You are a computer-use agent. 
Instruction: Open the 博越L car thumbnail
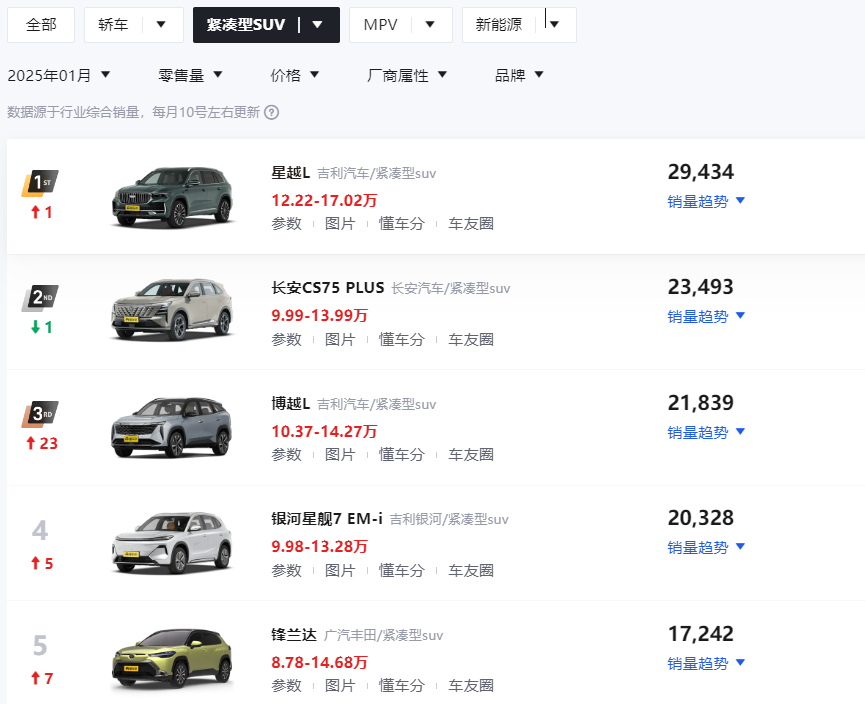[172, 427]
